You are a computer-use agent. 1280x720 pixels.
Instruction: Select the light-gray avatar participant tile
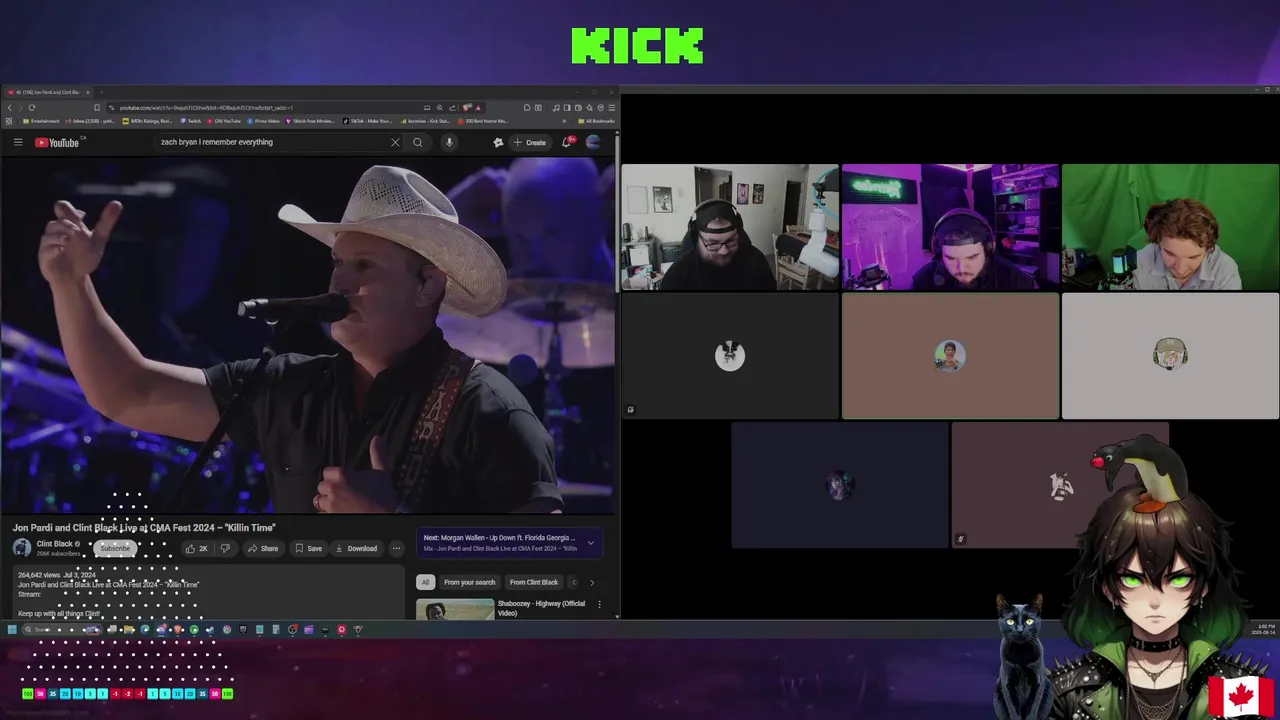(x=1170, y=356)
